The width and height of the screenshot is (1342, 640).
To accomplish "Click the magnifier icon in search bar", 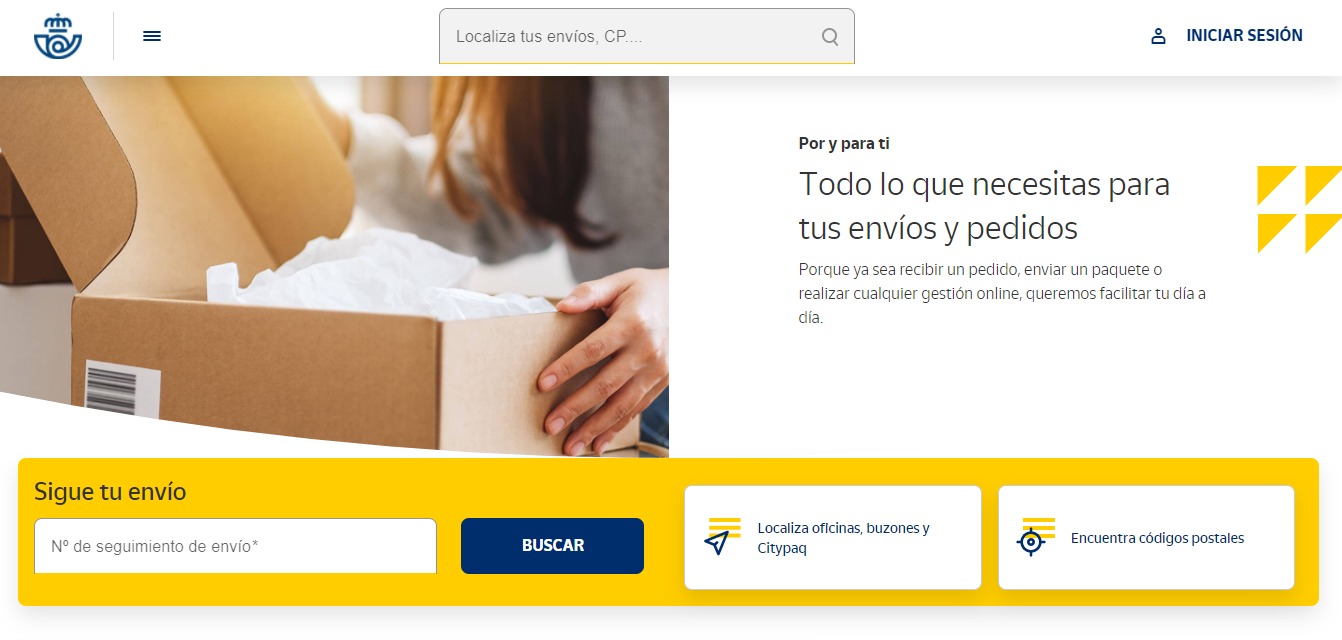I will [x=830, y=37].
